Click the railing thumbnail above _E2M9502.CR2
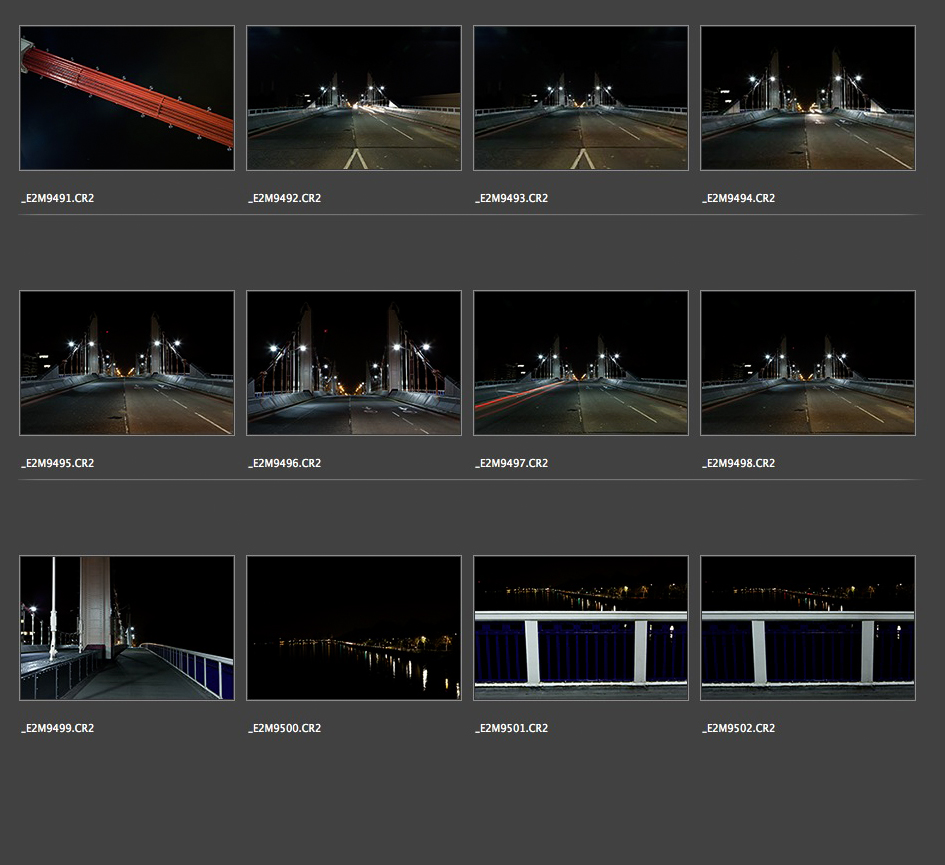This screenshot has width=945, height=865. tap(808, 628)
